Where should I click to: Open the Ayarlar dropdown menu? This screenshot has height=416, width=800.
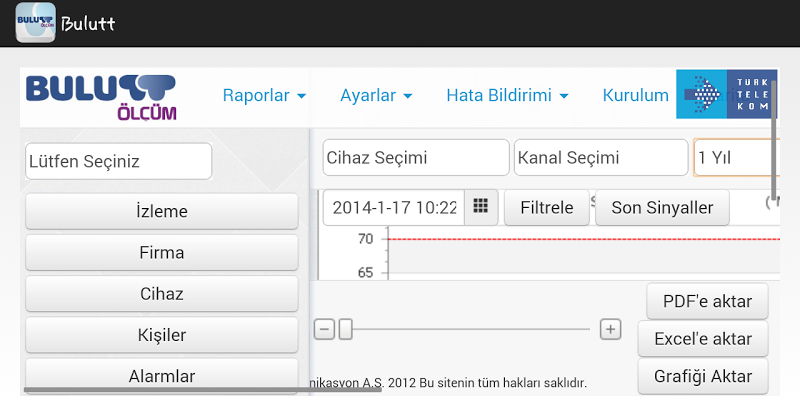point(376,95)
